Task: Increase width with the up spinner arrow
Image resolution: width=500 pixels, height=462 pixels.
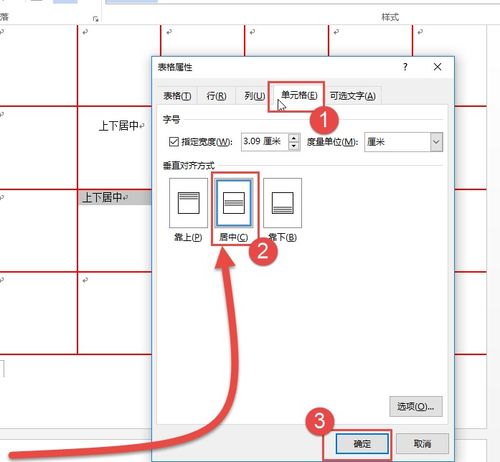Action: [293, 138]
